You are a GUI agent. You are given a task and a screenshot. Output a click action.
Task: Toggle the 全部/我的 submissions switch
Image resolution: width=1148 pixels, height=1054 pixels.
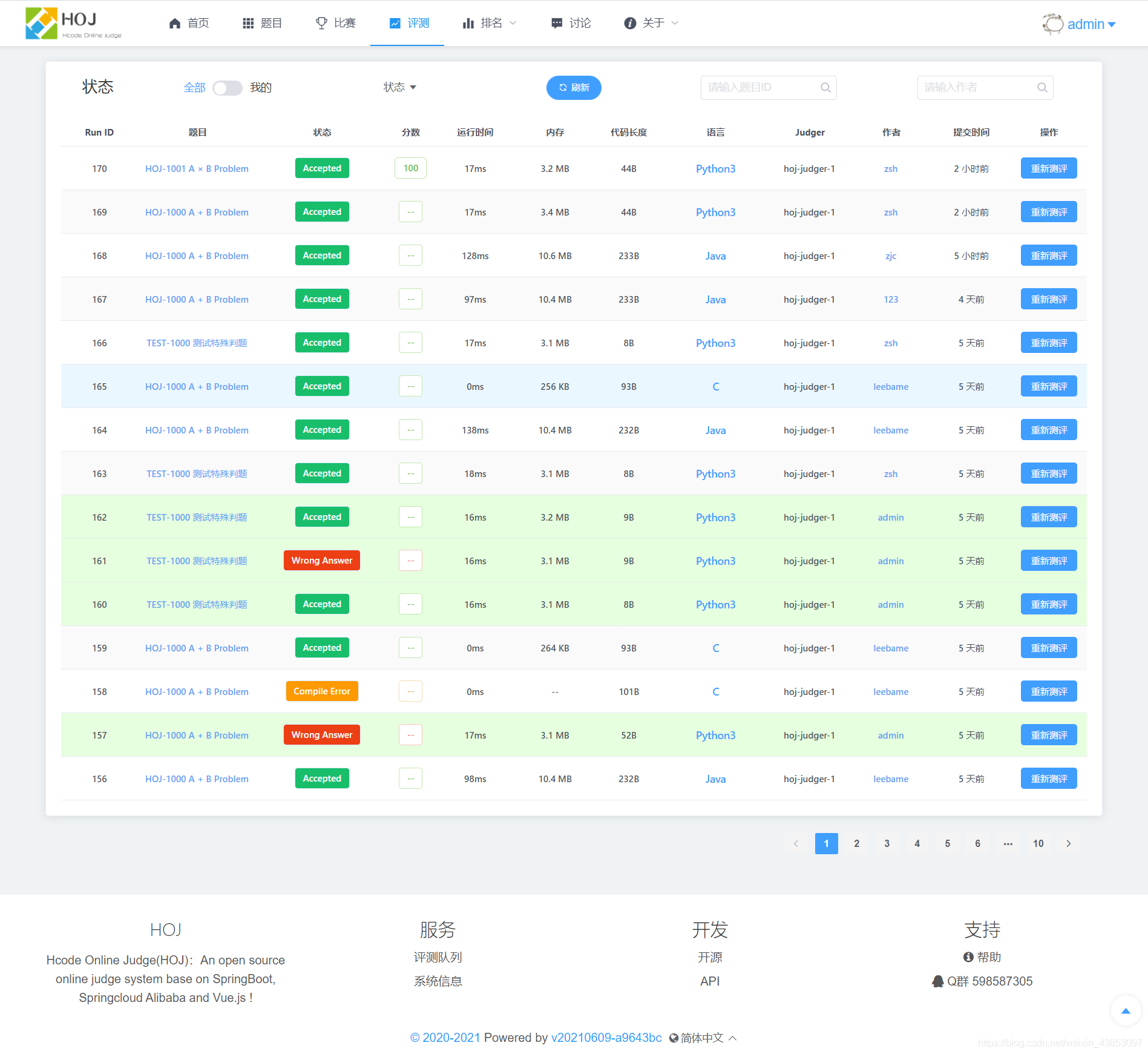(x=228, y=88)
